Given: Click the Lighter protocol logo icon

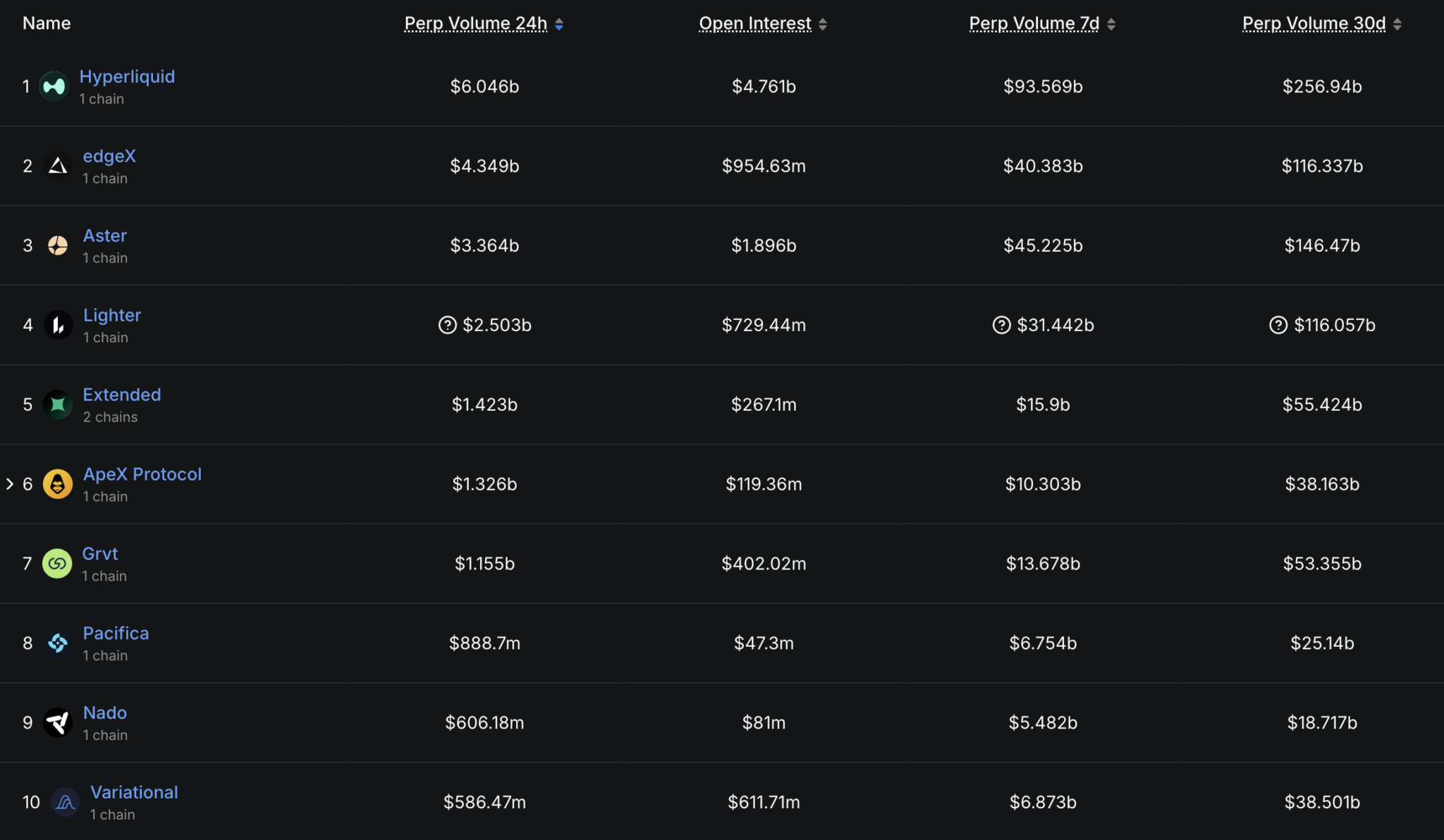Looking at the screenshot, I should coord(58,326).
